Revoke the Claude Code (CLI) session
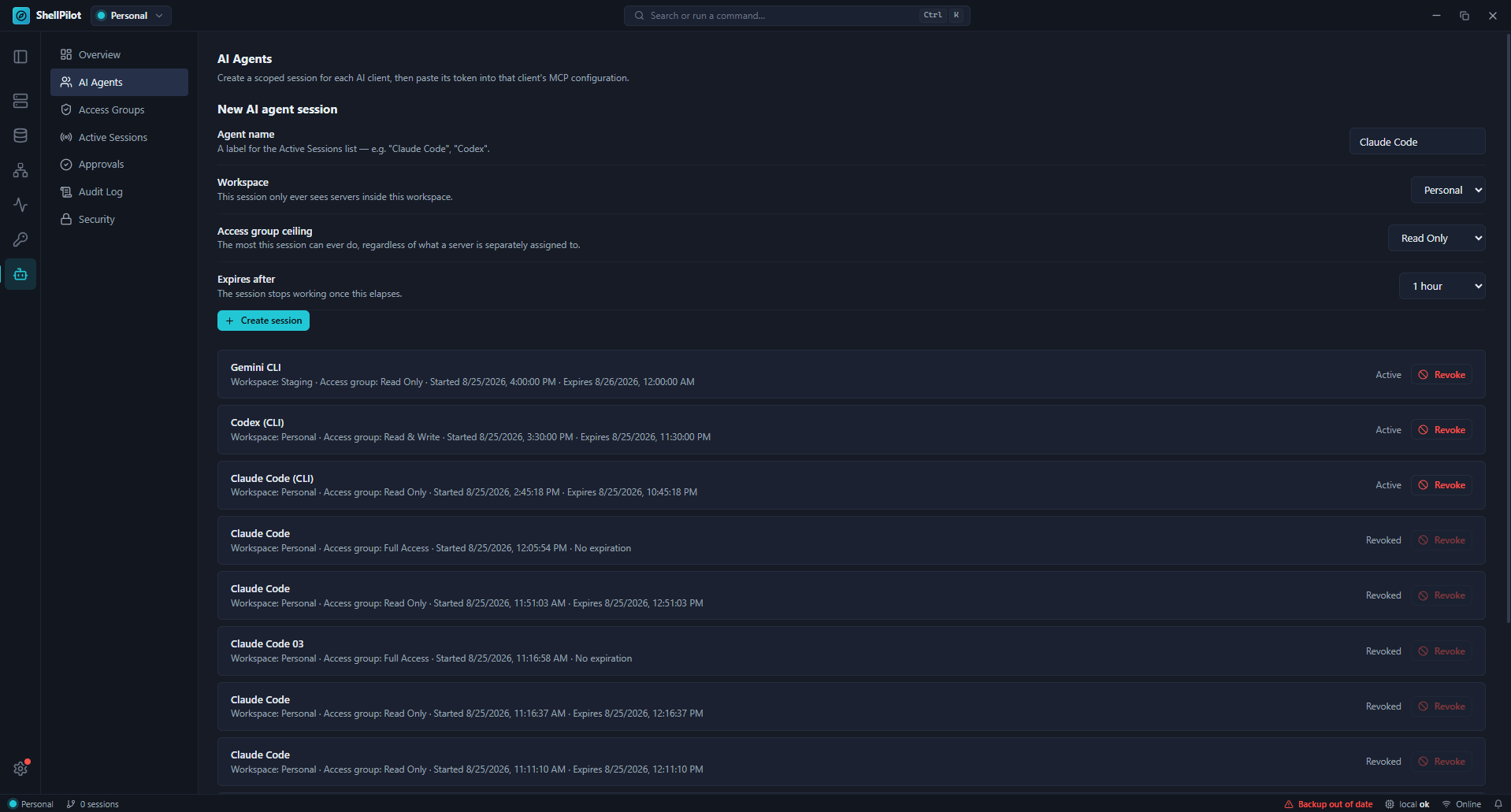The image size is (1511, 812). point(1442,485)
